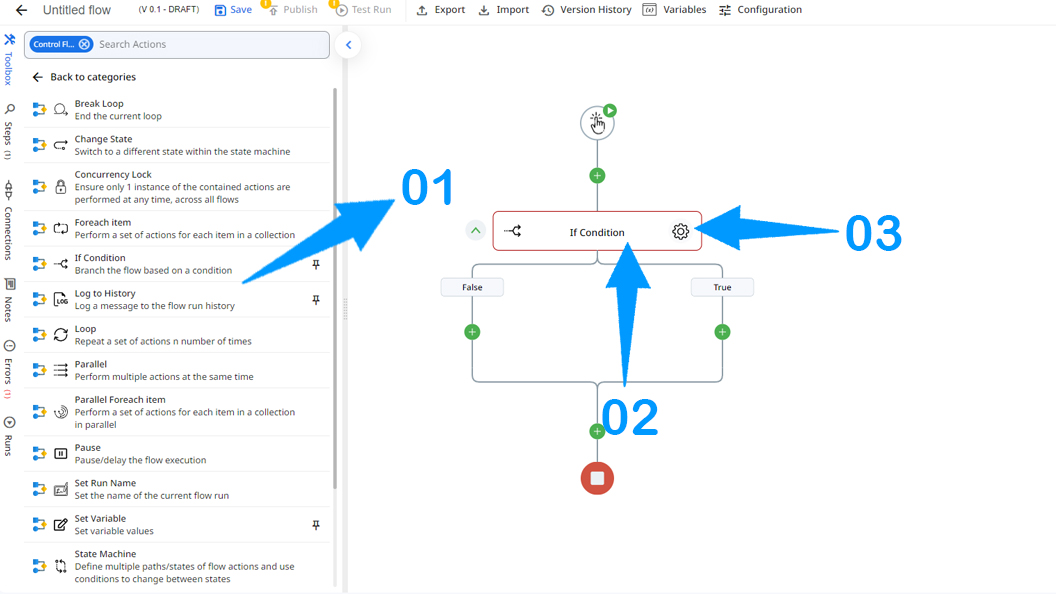The width and height of the screenshot is (1056, 594).
Task: Click the Foreach item loop icon
Action: tap(61, 228)
